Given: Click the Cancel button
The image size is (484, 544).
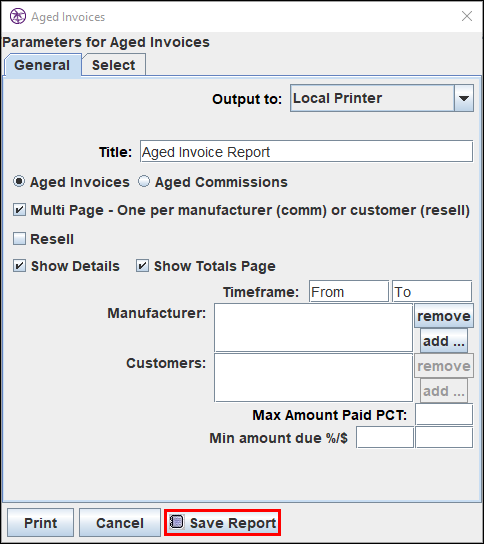Looking at the screenshot, I should (120, 523).
